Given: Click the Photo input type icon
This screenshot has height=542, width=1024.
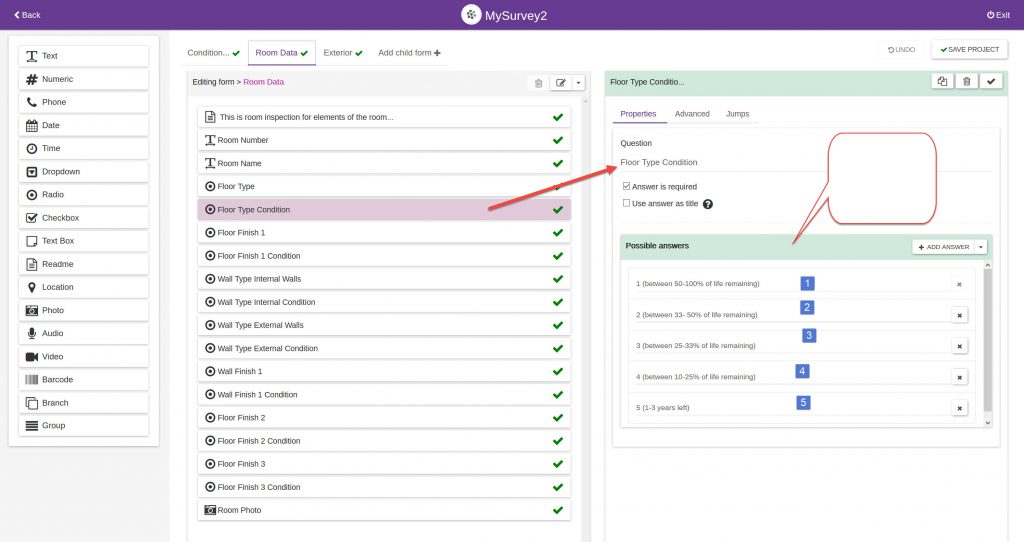Looking at the screenshot, I should [x=32, y=311].
